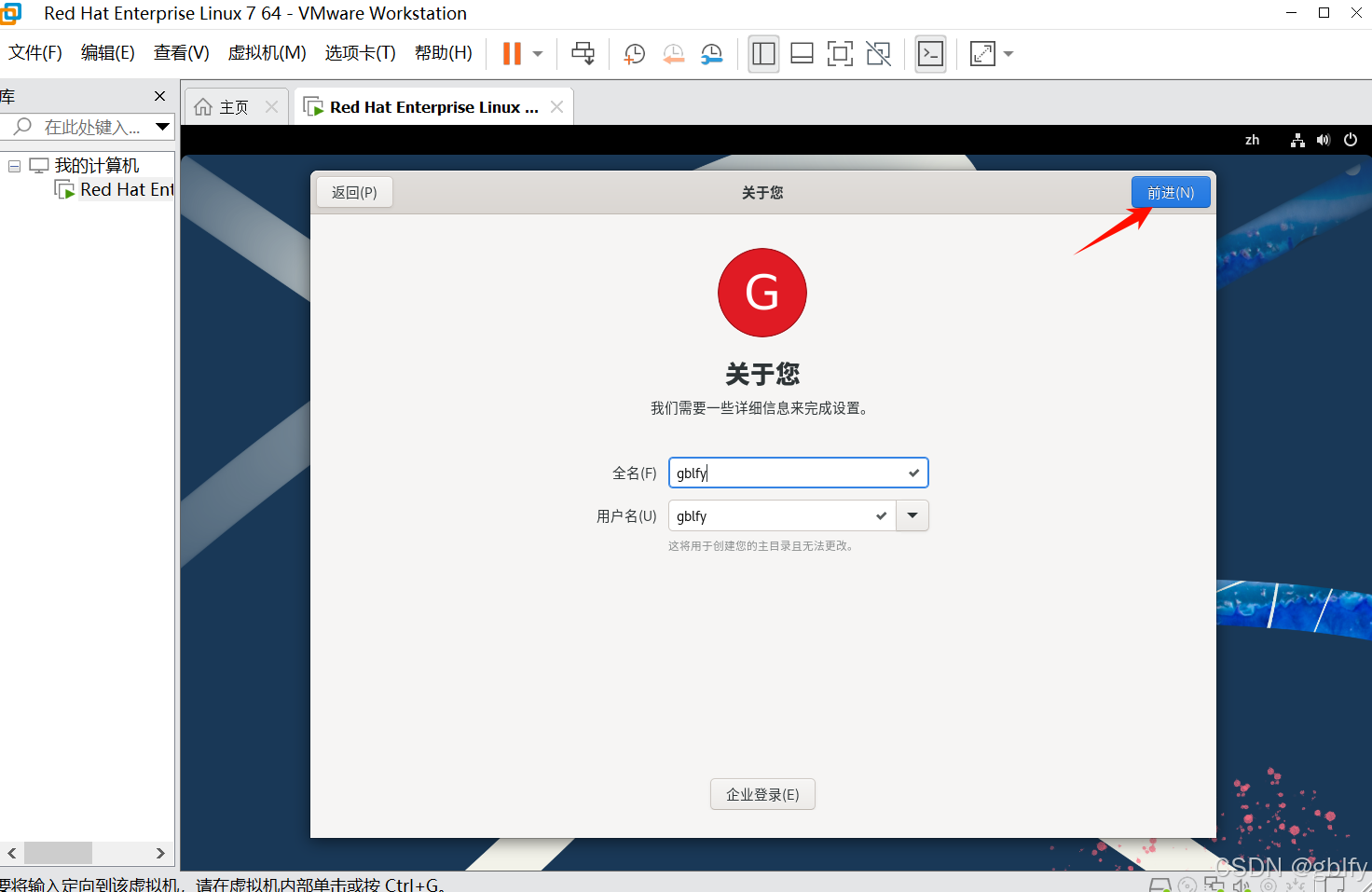Screen dimensions: 1372x892
Task: Click the 前进(N) next button
Action: [x=1171, y=192]
